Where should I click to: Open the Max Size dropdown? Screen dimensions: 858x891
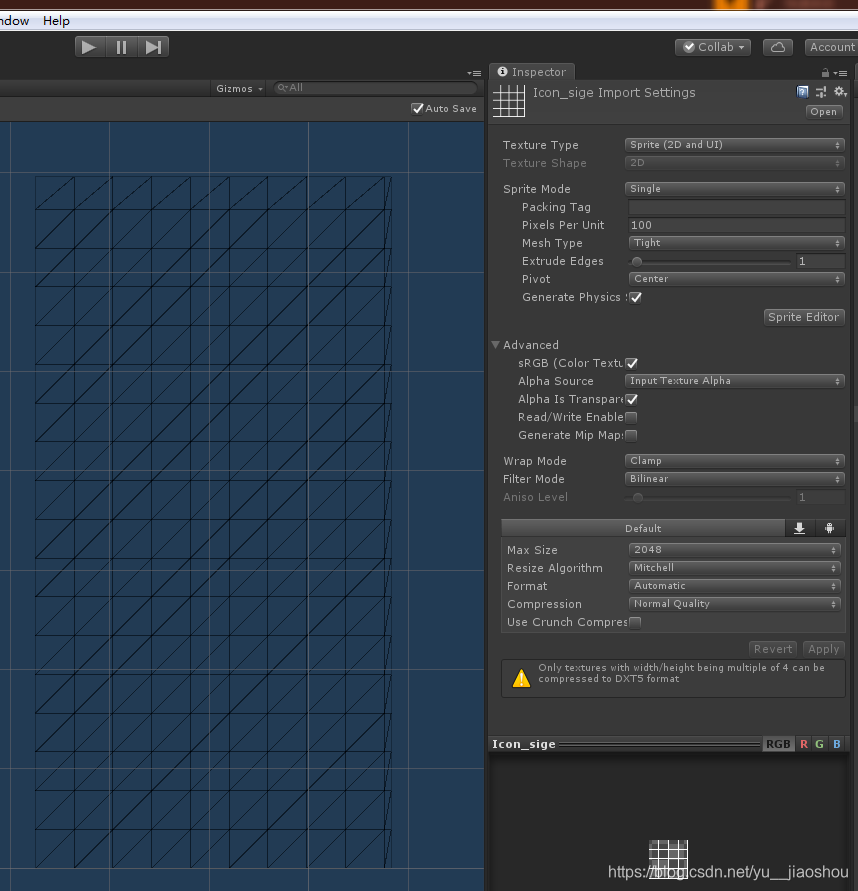[x=735, y=549]
